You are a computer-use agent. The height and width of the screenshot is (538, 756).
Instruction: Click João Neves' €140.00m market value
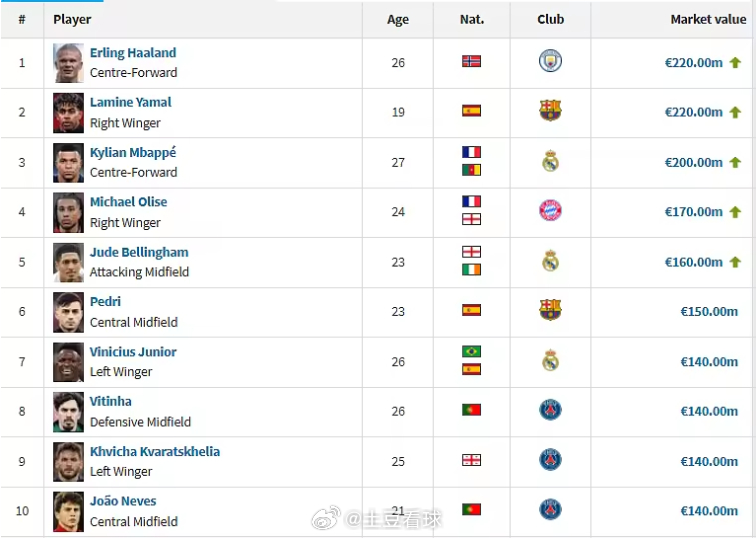(x=709, y=511)
